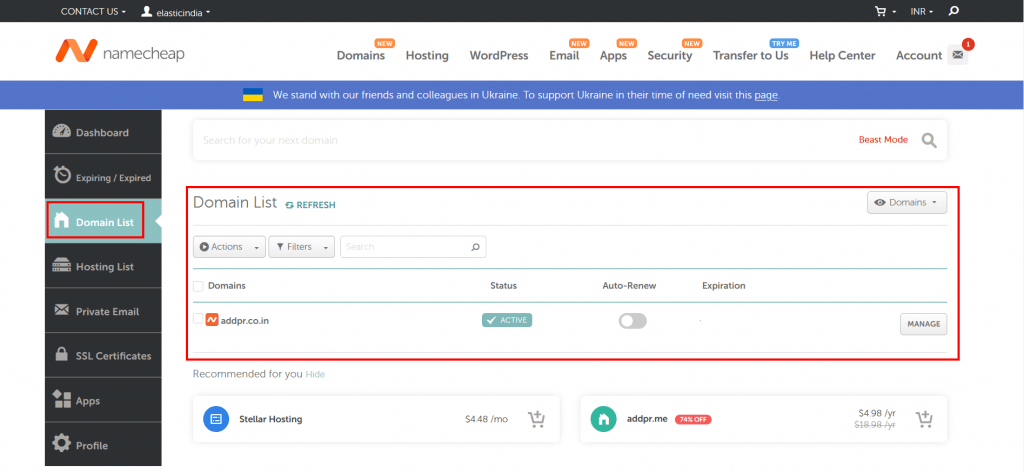Click the top bar search magnifier
Screen dimensions: 1024x472
pos(954,11)
